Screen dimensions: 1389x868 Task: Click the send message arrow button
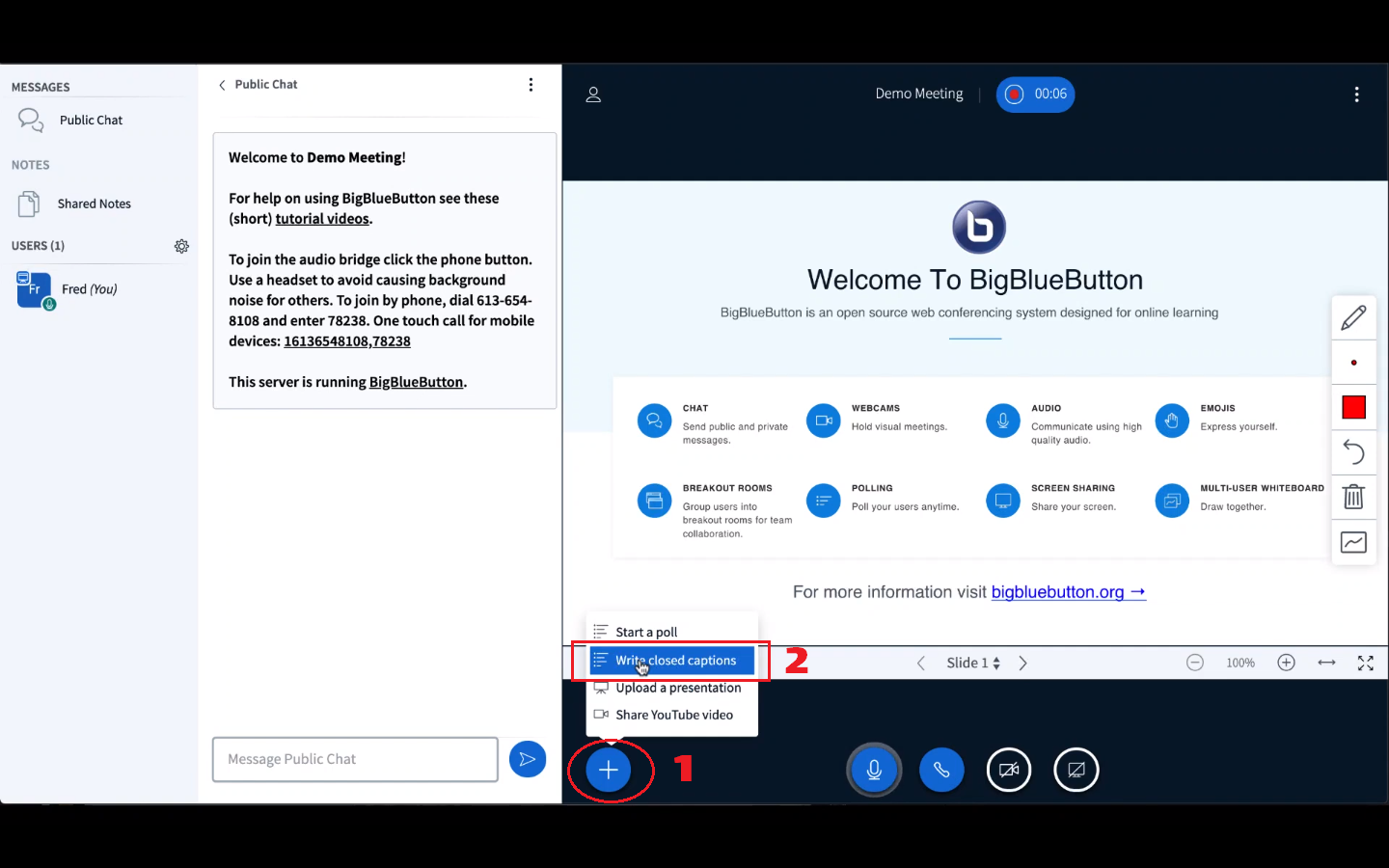(x=527, y=759)
